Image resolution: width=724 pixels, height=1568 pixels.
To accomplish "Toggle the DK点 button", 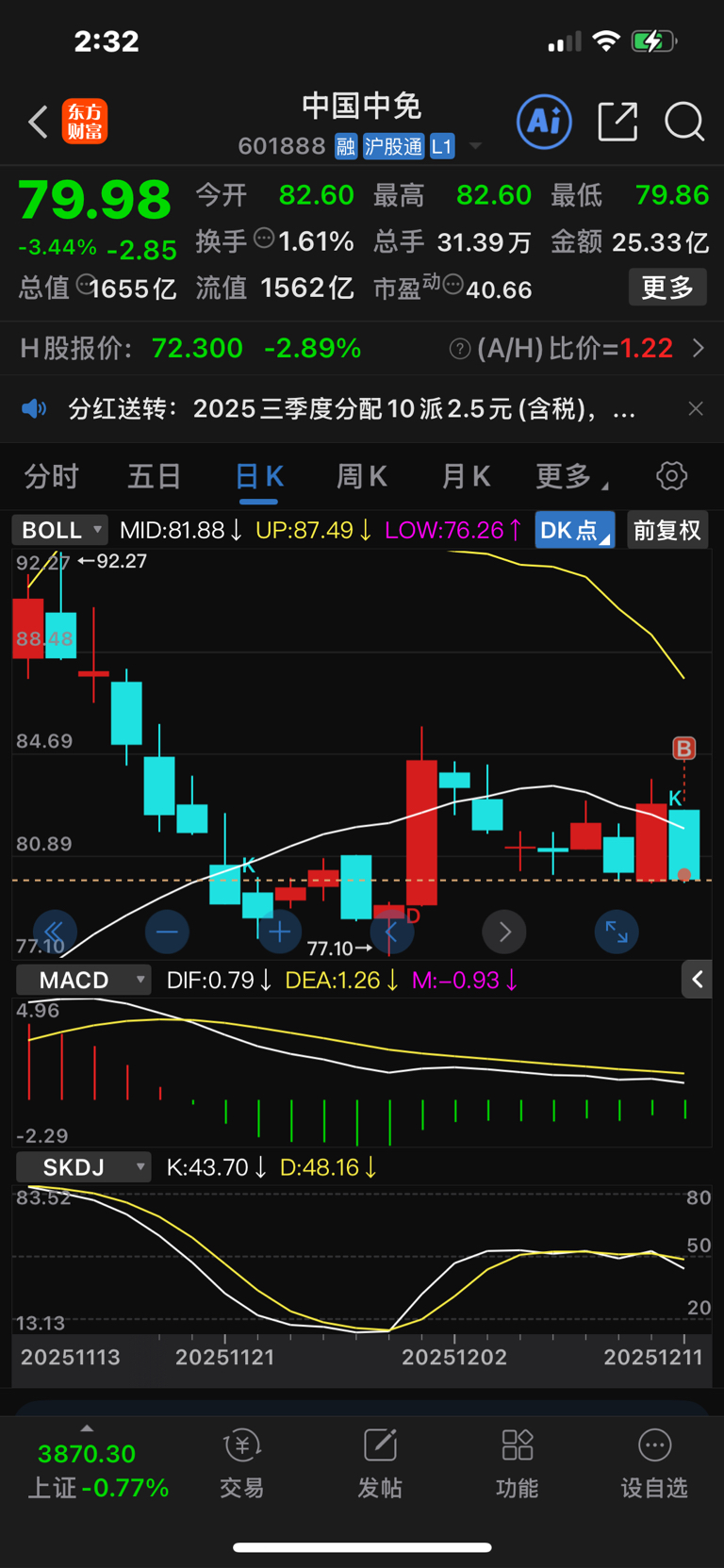I will coord(575,530).
